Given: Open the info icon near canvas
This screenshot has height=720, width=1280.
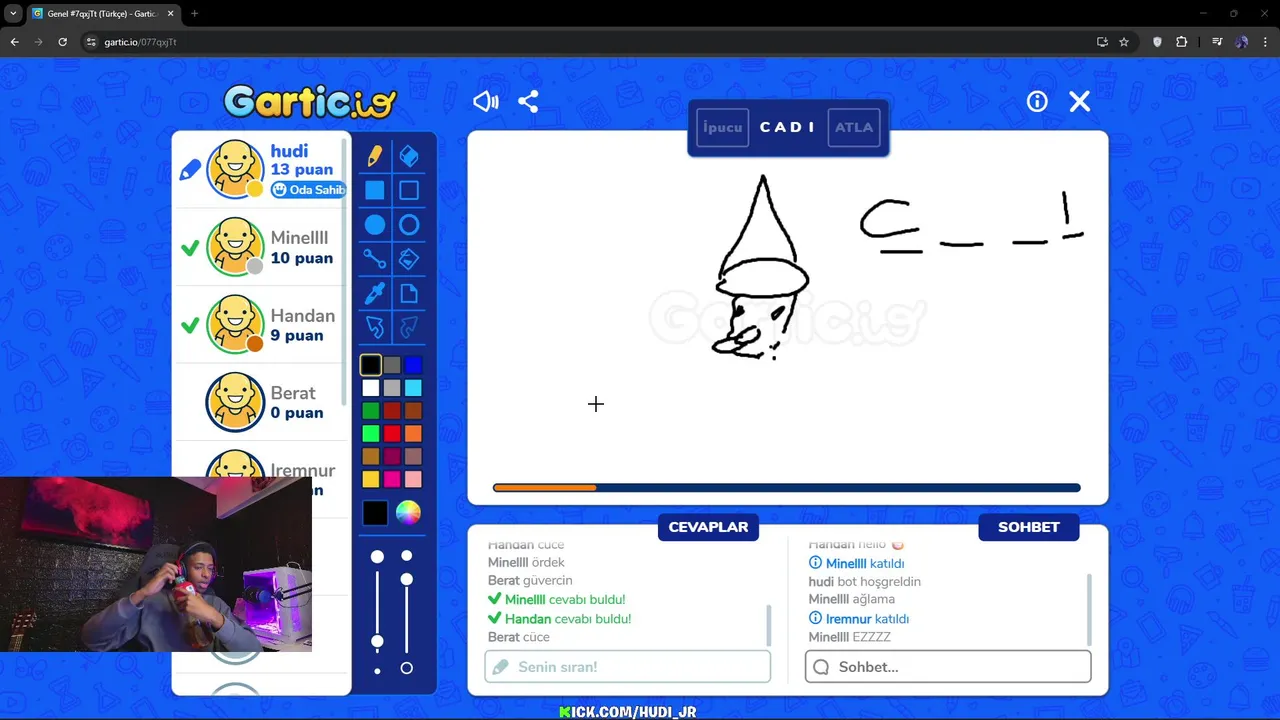Looking at the screenshot, I should tap(1037, 101).
